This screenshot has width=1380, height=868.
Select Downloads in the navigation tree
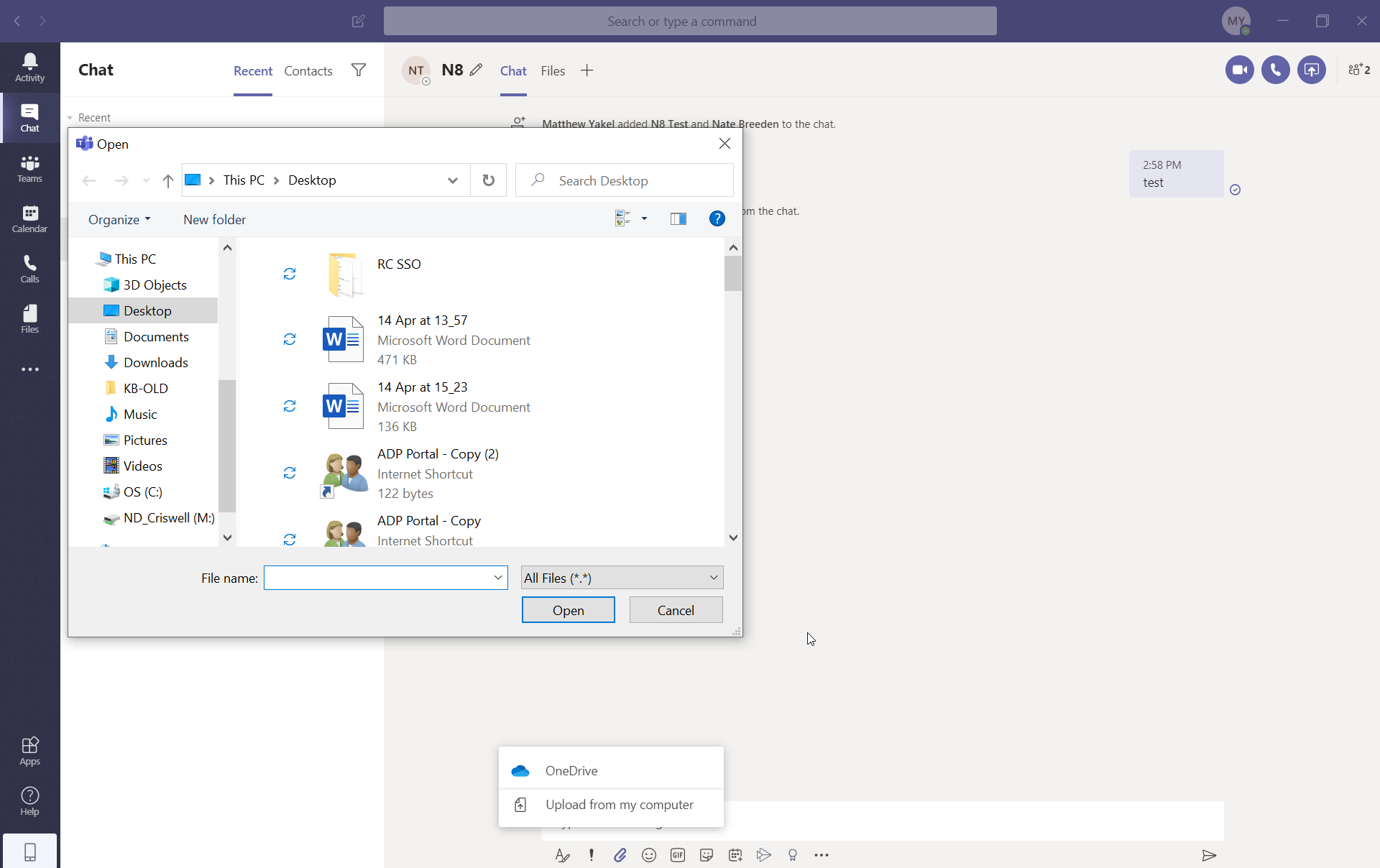(x=155, y=363)
